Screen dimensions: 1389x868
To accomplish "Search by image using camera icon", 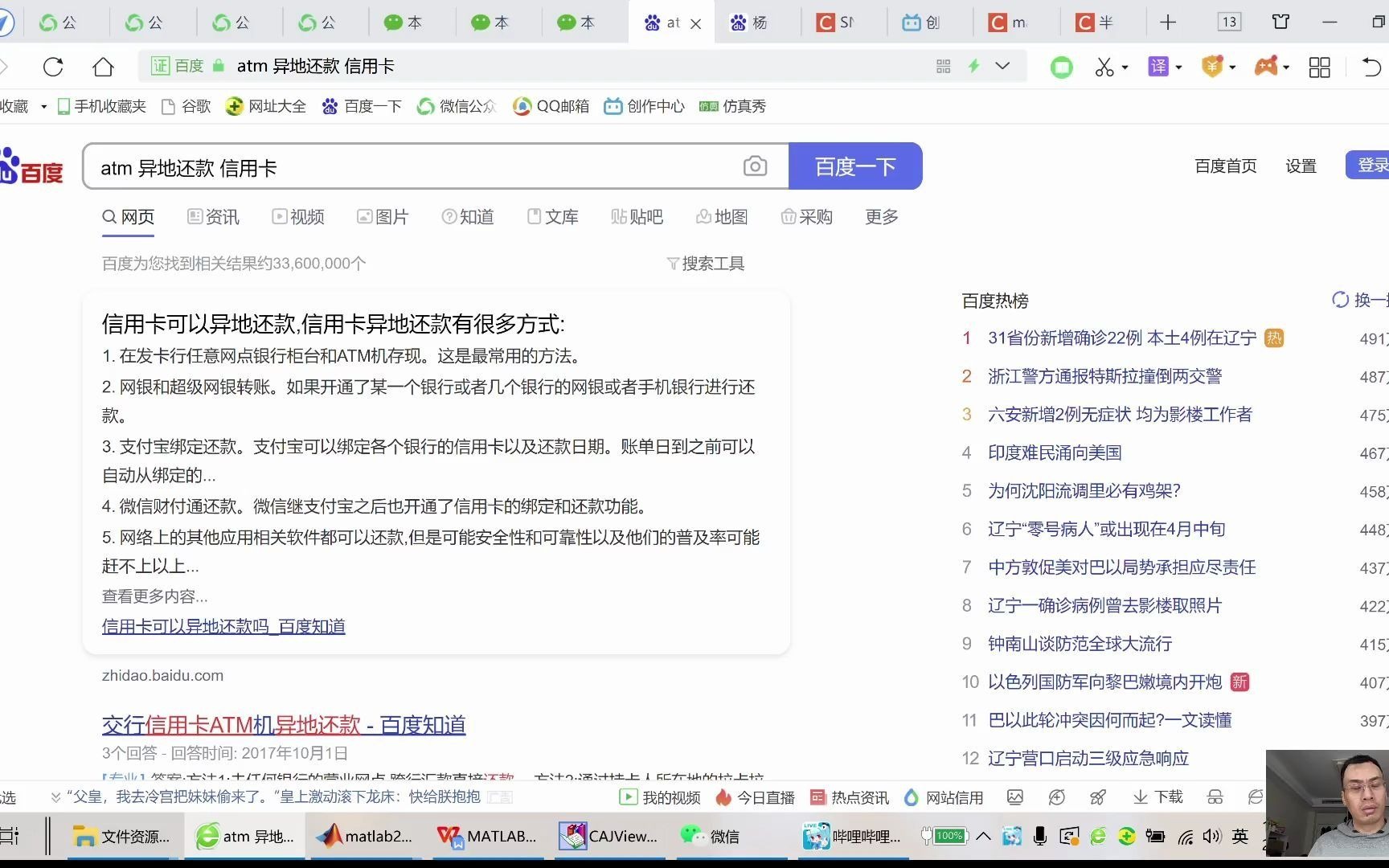I will (755, 166).
